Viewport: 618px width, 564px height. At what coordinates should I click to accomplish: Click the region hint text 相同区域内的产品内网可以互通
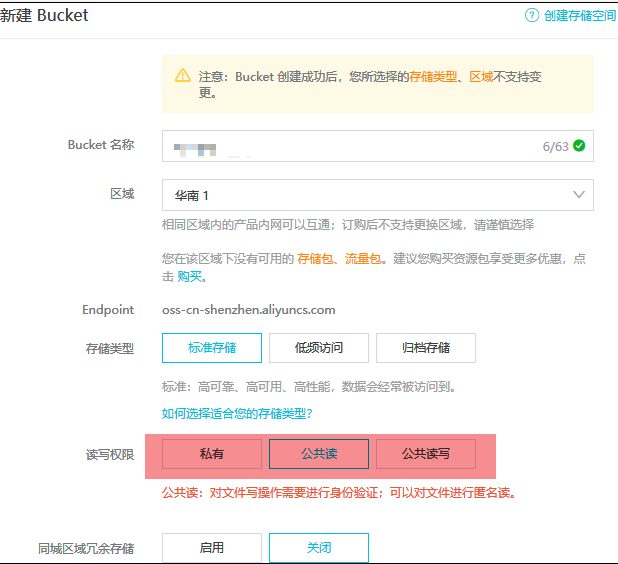click(x=348, y=225)
